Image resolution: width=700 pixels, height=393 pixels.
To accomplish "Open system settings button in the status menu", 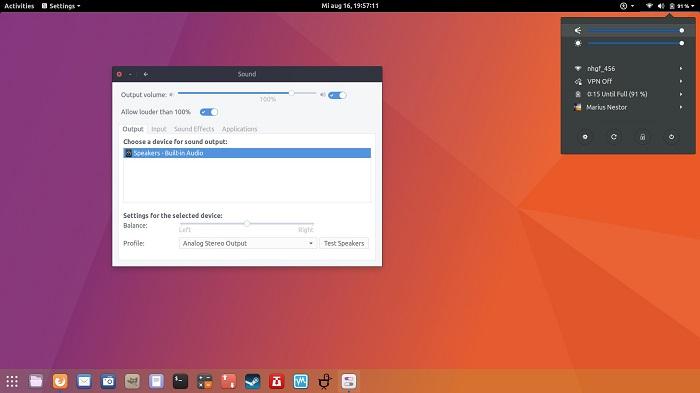I will (x=585, y=137).
